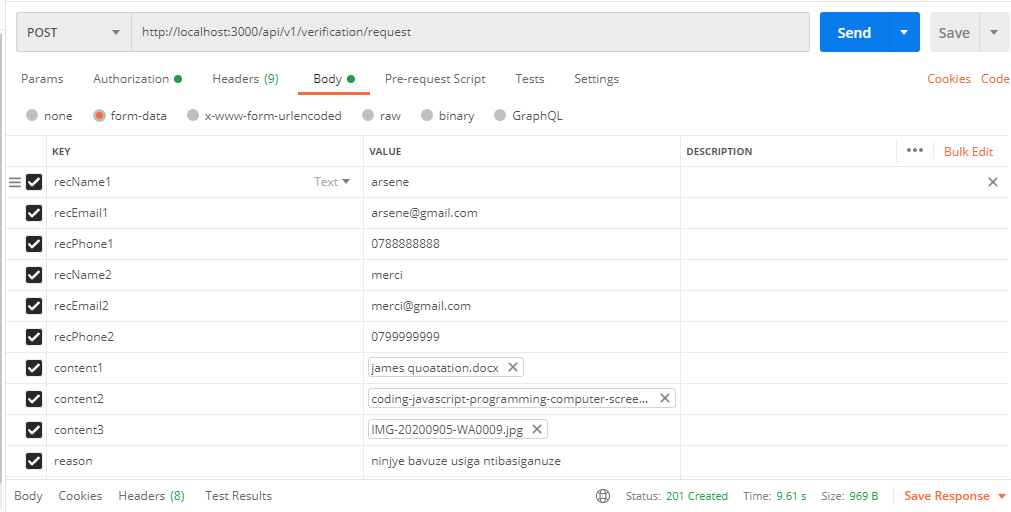Click the 201 Created status text
1011x512 pixels.
point(697,496)
